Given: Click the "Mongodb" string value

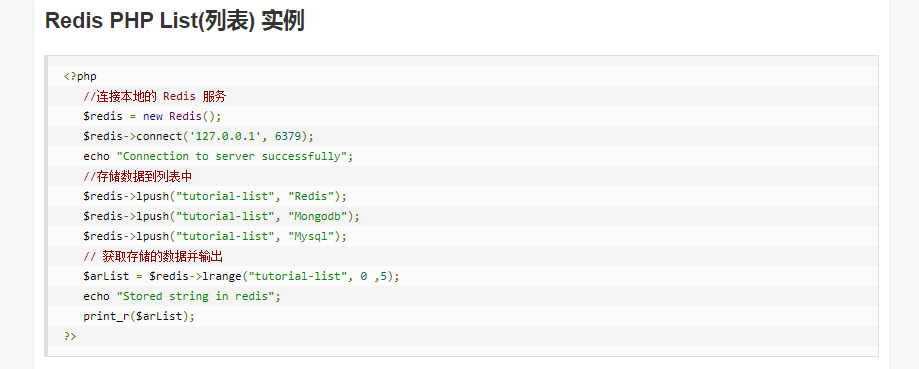Looking at the screenshot, I should point(318,216).
